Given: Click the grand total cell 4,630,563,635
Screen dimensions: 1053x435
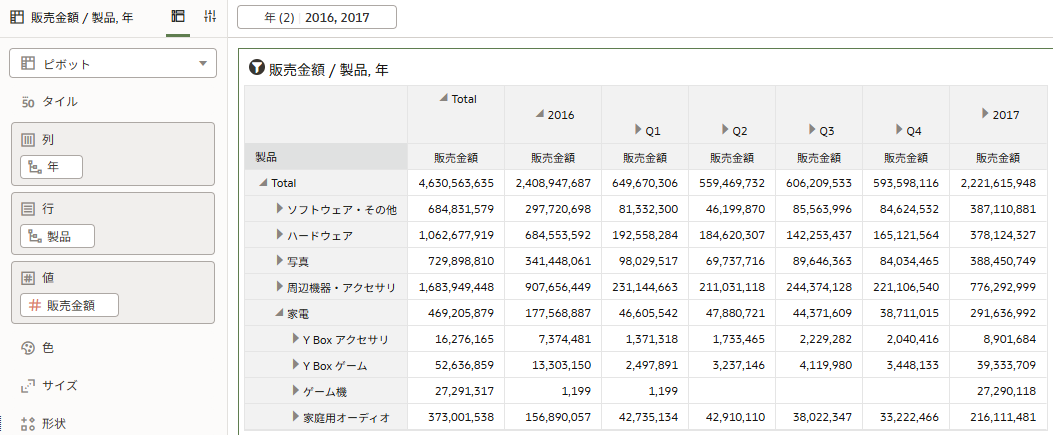Looking at the screenshot, I should coord(456,183).
